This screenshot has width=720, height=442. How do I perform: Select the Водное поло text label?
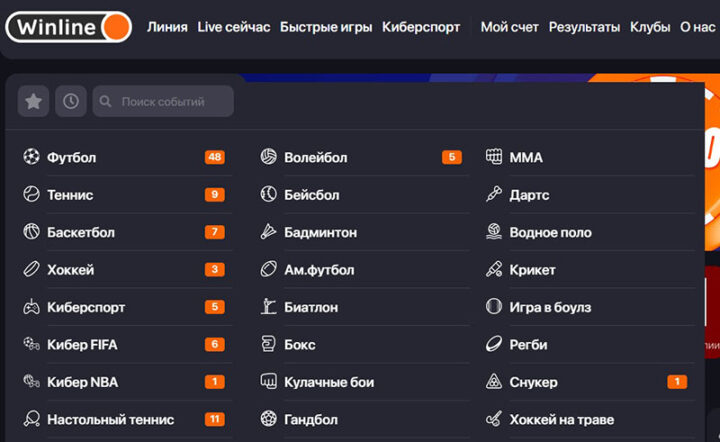click(551, 232)
